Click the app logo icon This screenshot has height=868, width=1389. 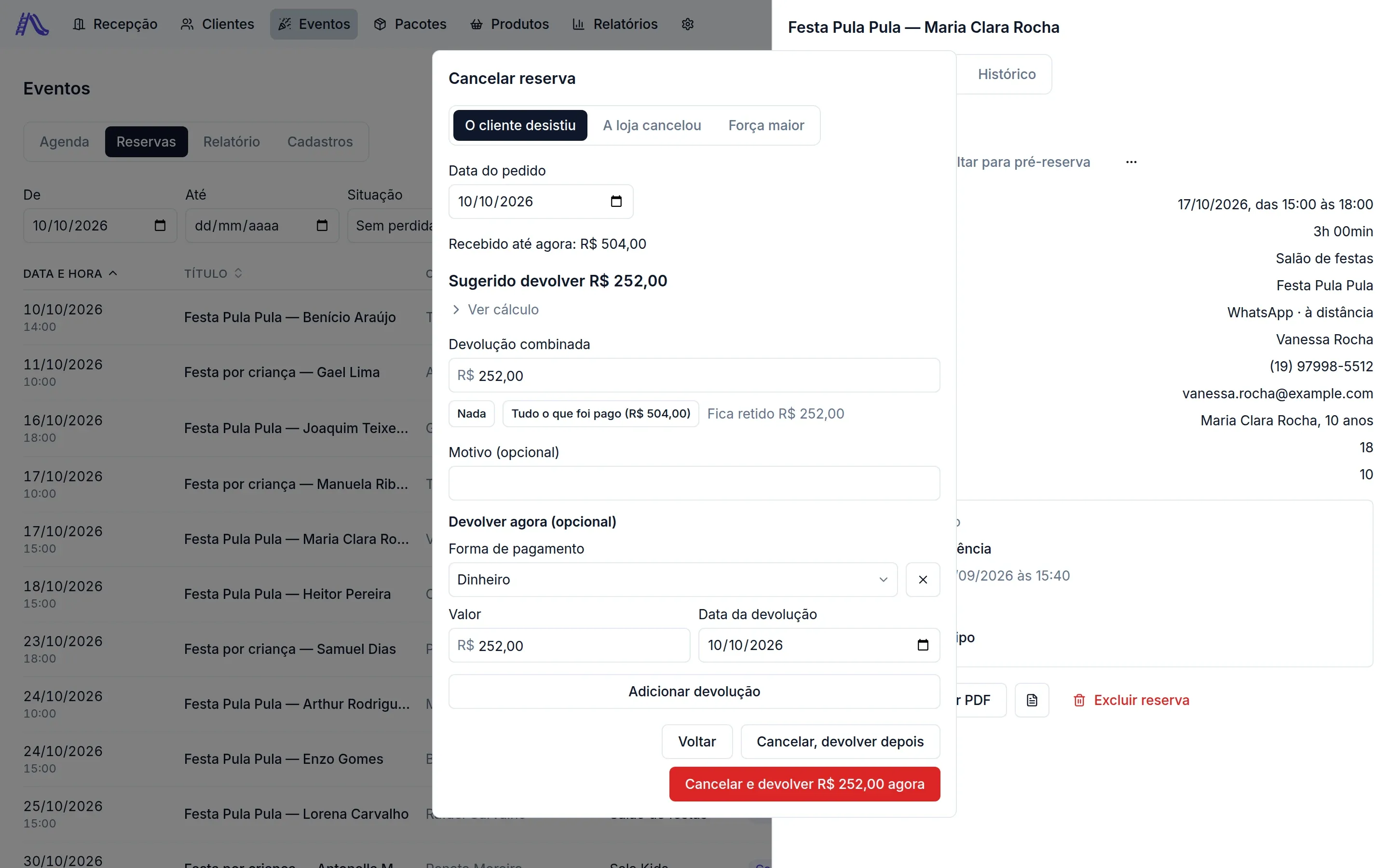31,24
